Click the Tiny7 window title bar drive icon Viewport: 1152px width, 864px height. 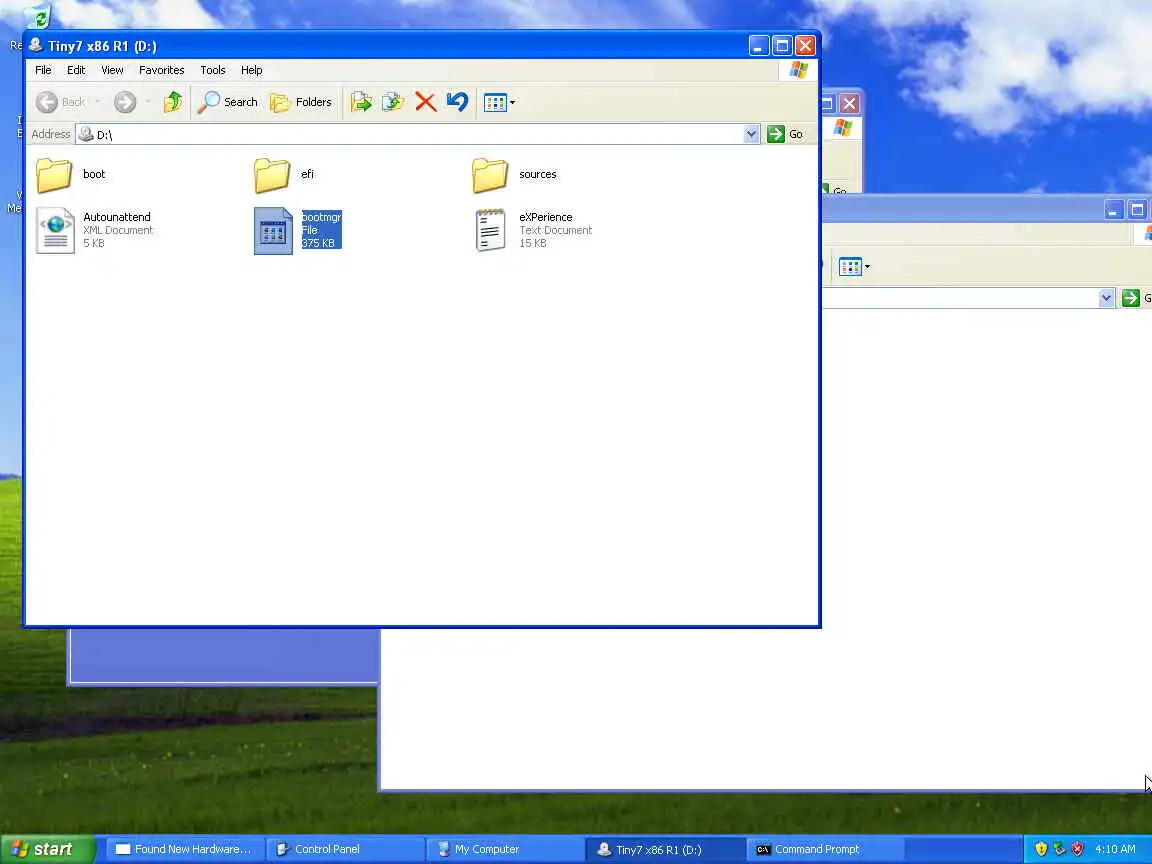[35, 45]
